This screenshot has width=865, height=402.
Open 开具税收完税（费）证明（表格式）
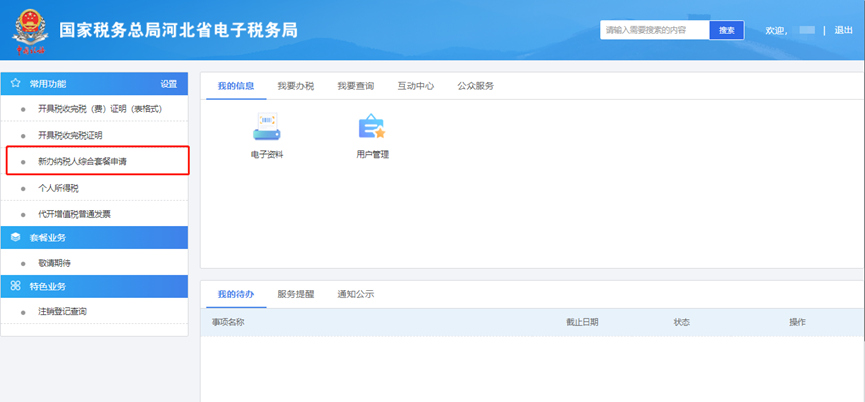[100, 109]
